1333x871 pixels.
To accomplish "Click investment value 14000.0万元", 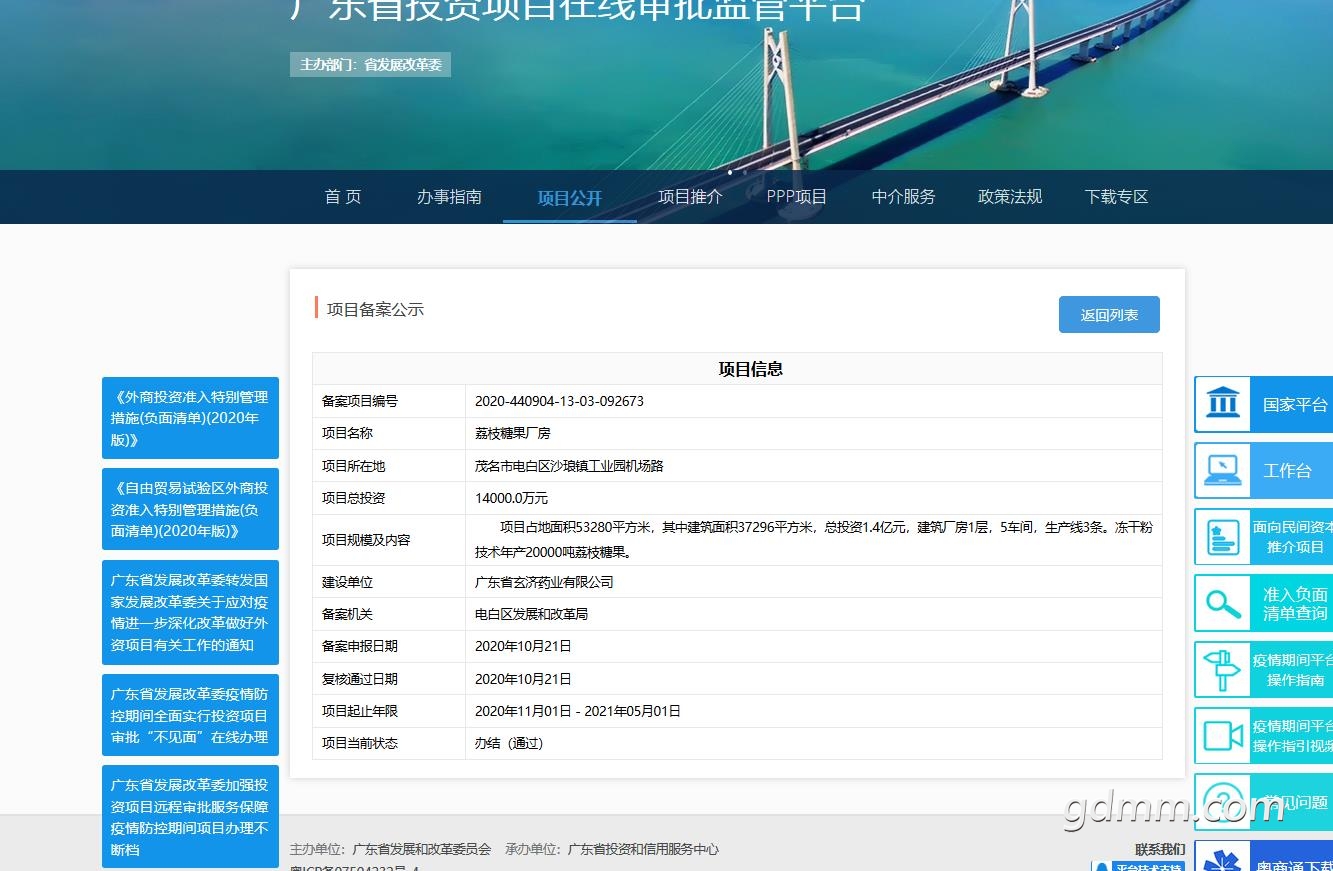I will (511, 498).
